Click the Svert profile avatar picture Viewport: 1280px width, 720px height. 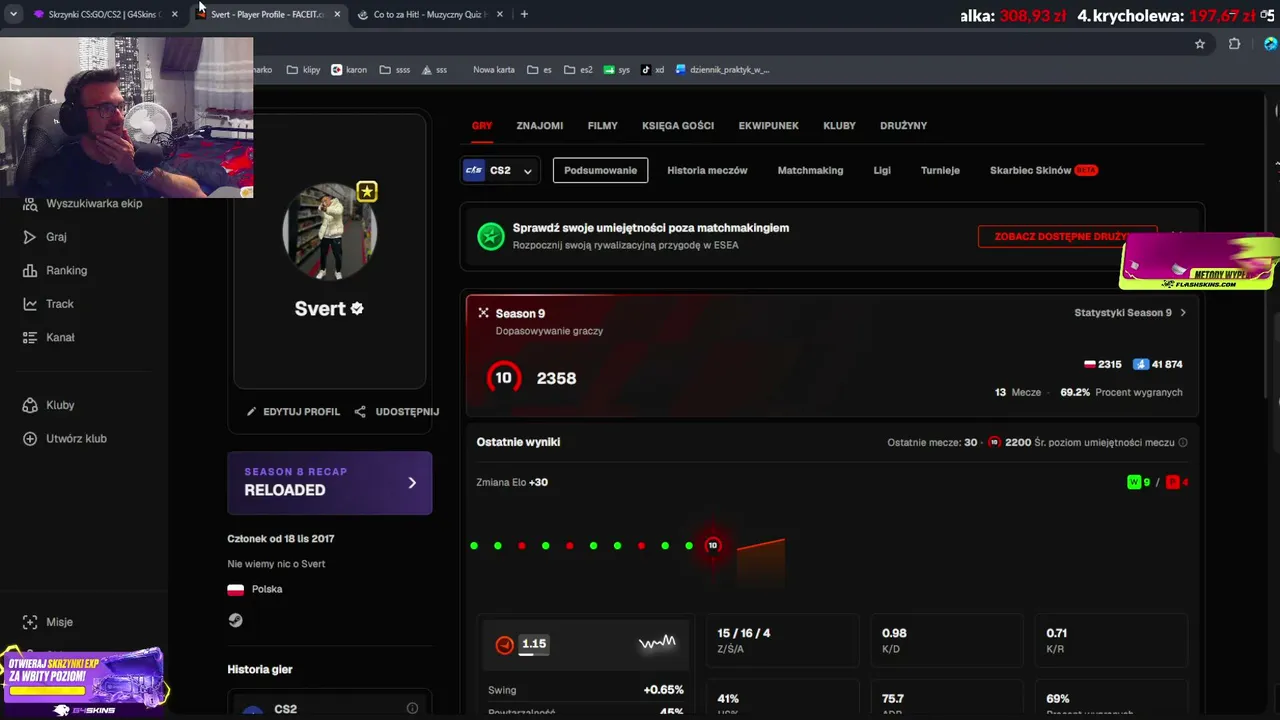(330, 232)
